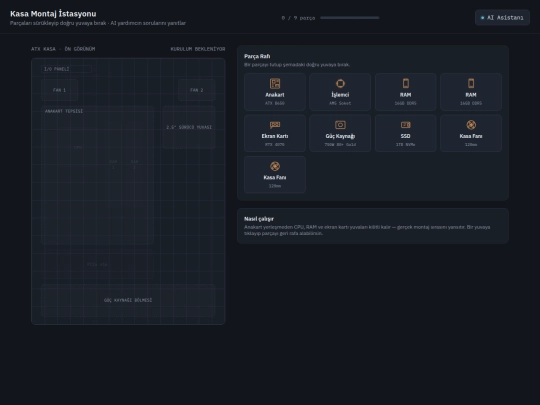Select the Güç Kaynağı power supply icon
Viewport: 540px width, 405px height.
pyautogui.click(x=340, y=125)
